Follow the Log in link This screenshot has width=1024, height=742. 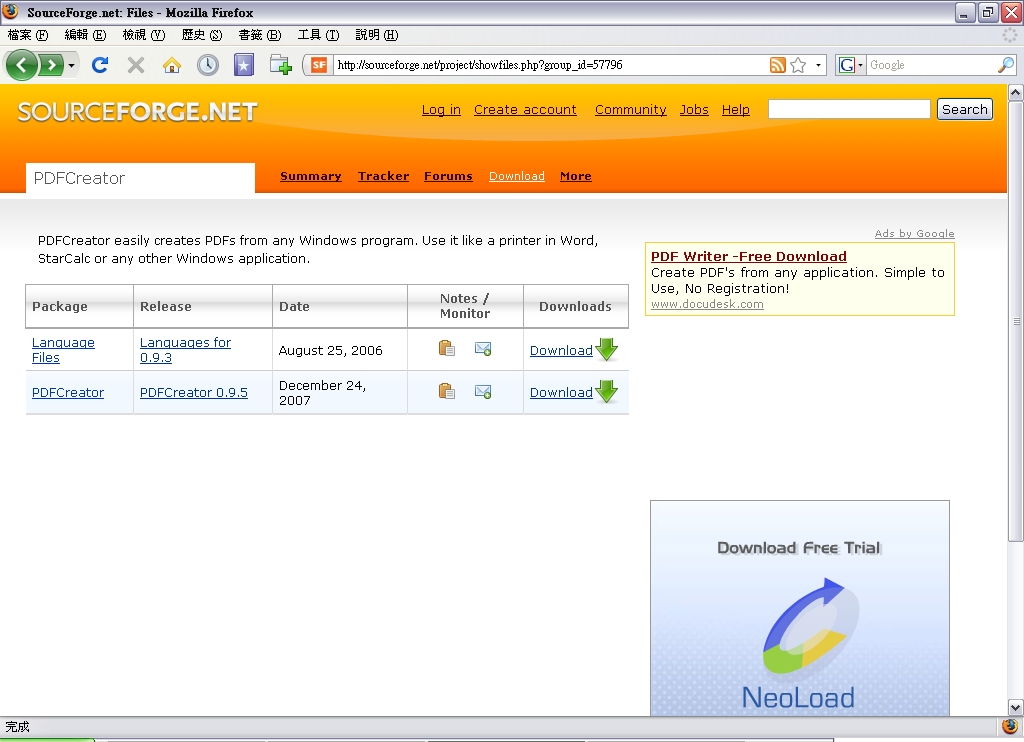pos(441,110)
